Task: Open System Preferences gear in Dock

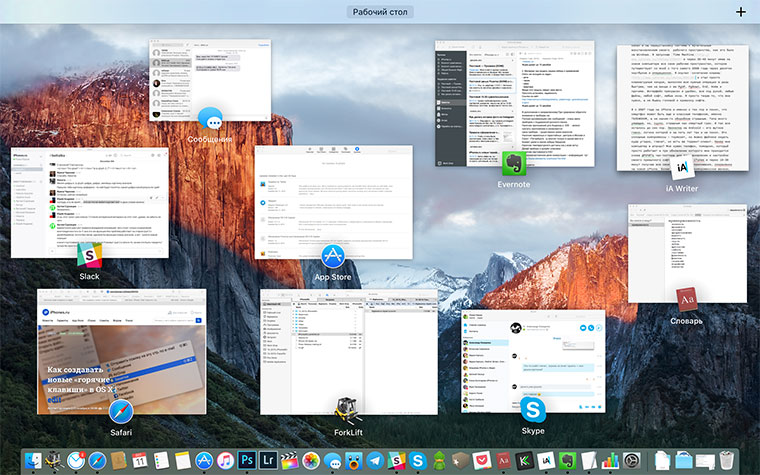Action: (x=632, y=460)
